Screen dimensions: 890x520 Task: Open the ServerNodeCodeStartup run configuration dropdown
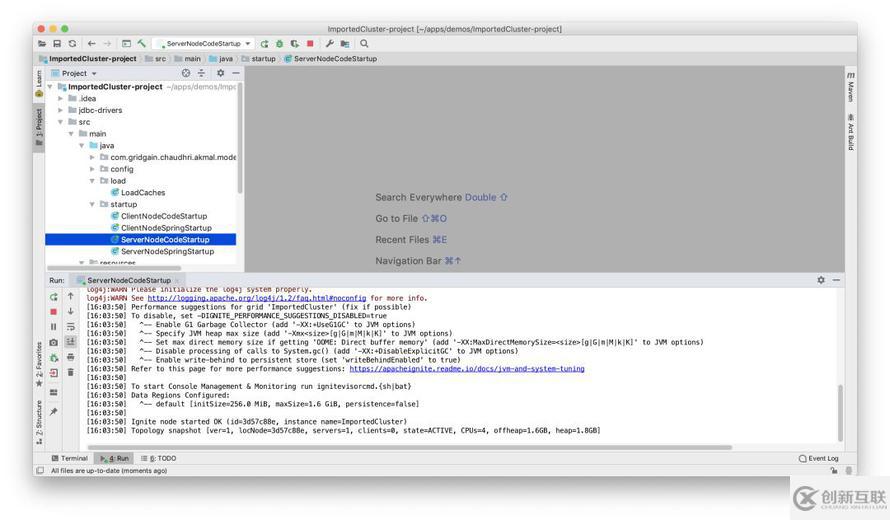204,44
